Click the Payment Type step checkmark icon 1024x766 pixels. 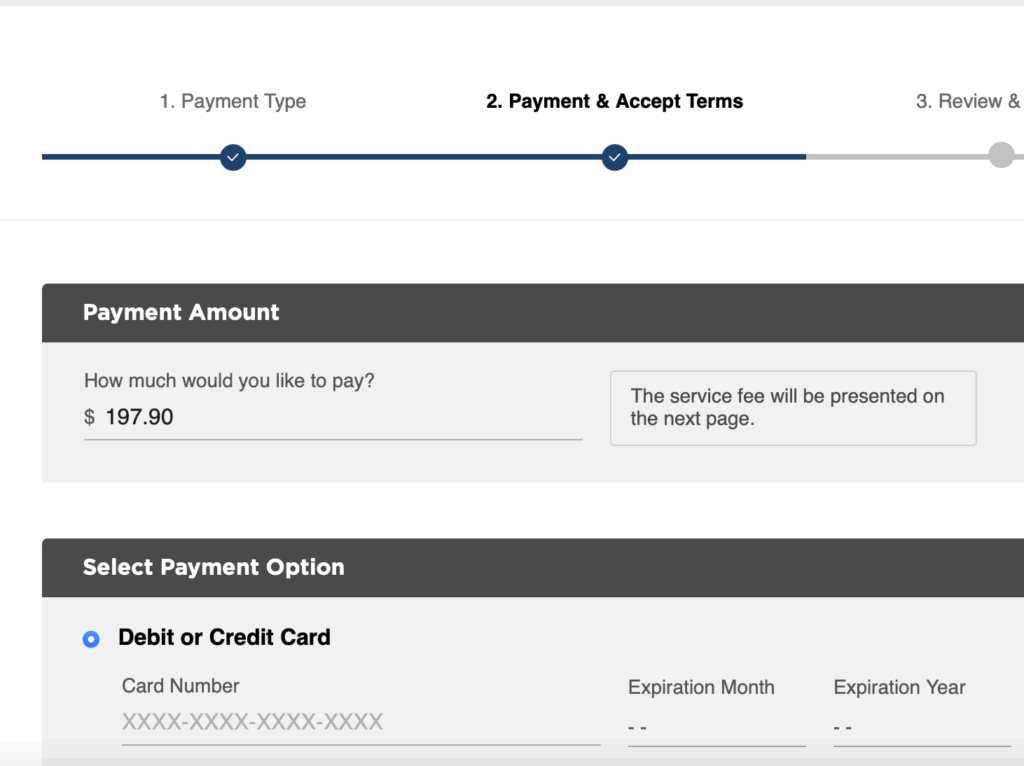tap(233, 157)
